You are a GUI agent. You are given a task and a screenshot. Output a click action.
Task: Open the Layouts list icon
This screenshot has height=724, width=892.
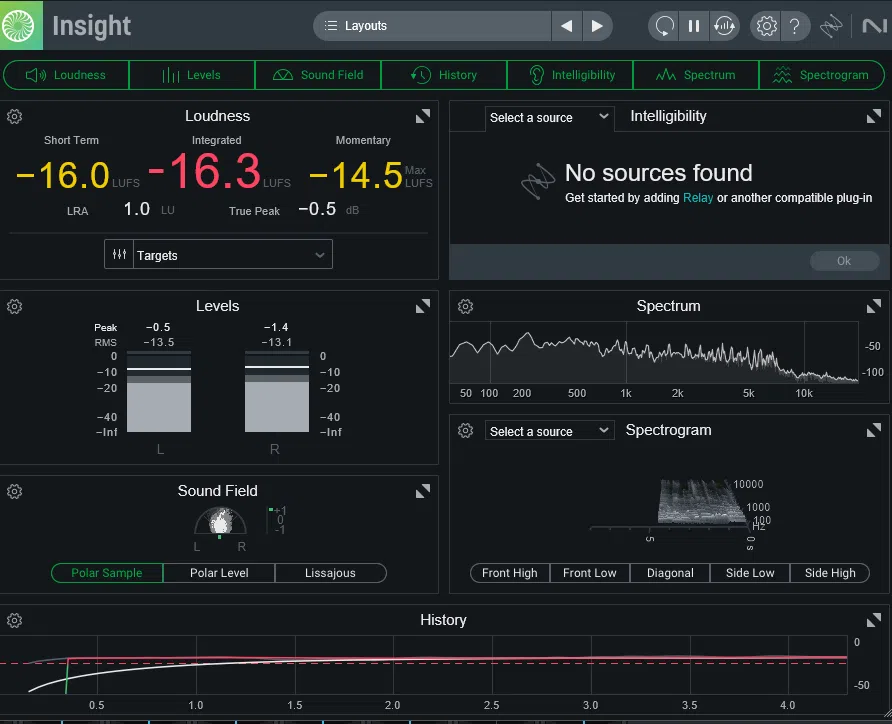331,26
